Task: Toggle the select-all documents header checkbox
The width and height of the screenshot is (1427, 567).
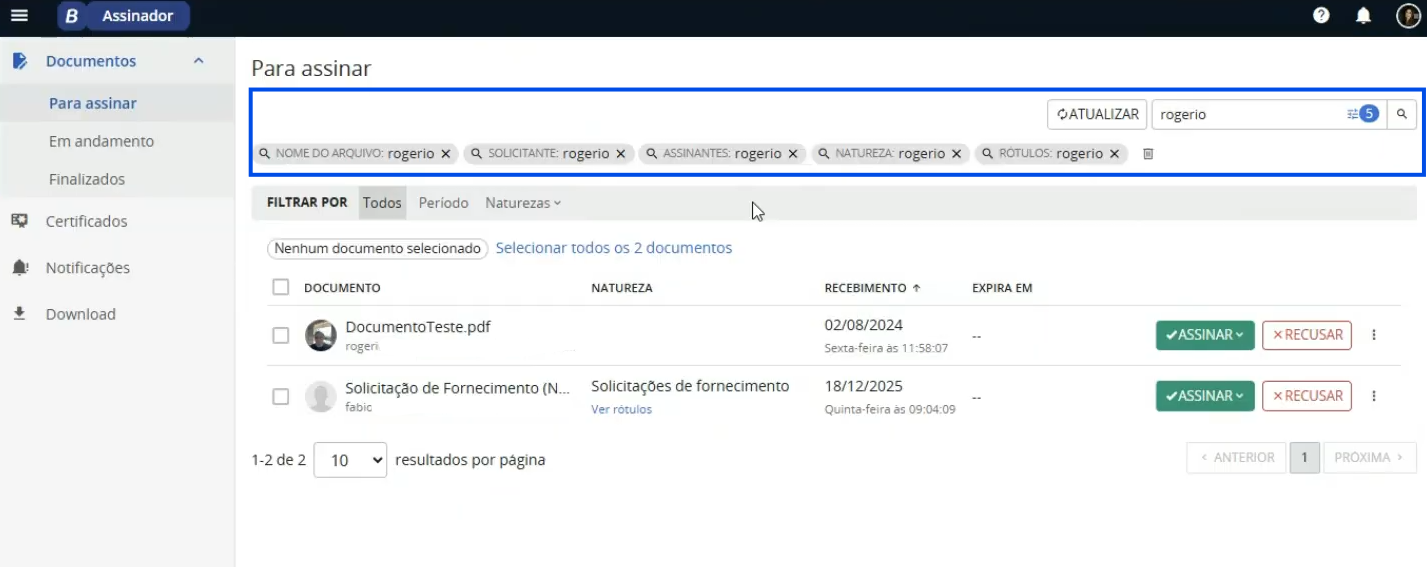Action: pyautogui.click(x=281, y=287)
